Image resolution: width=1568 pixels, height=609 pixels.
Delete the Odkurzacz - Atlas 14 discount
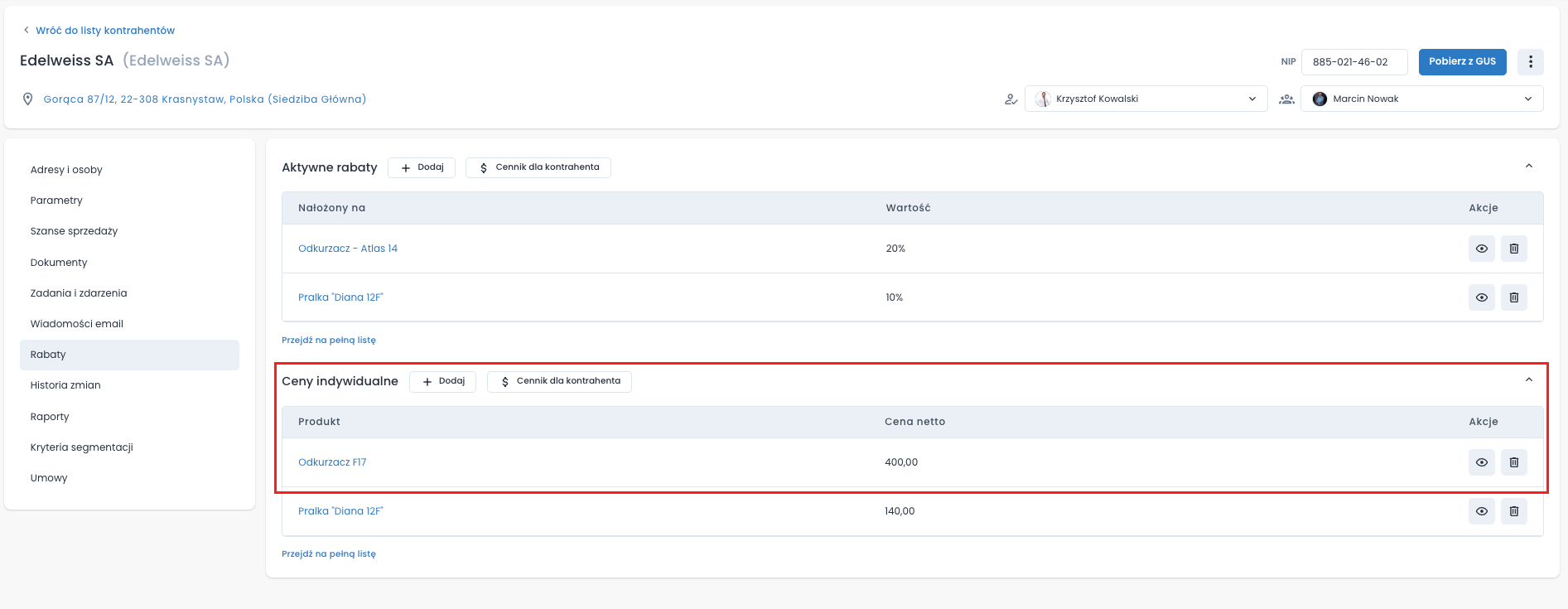1513,249
